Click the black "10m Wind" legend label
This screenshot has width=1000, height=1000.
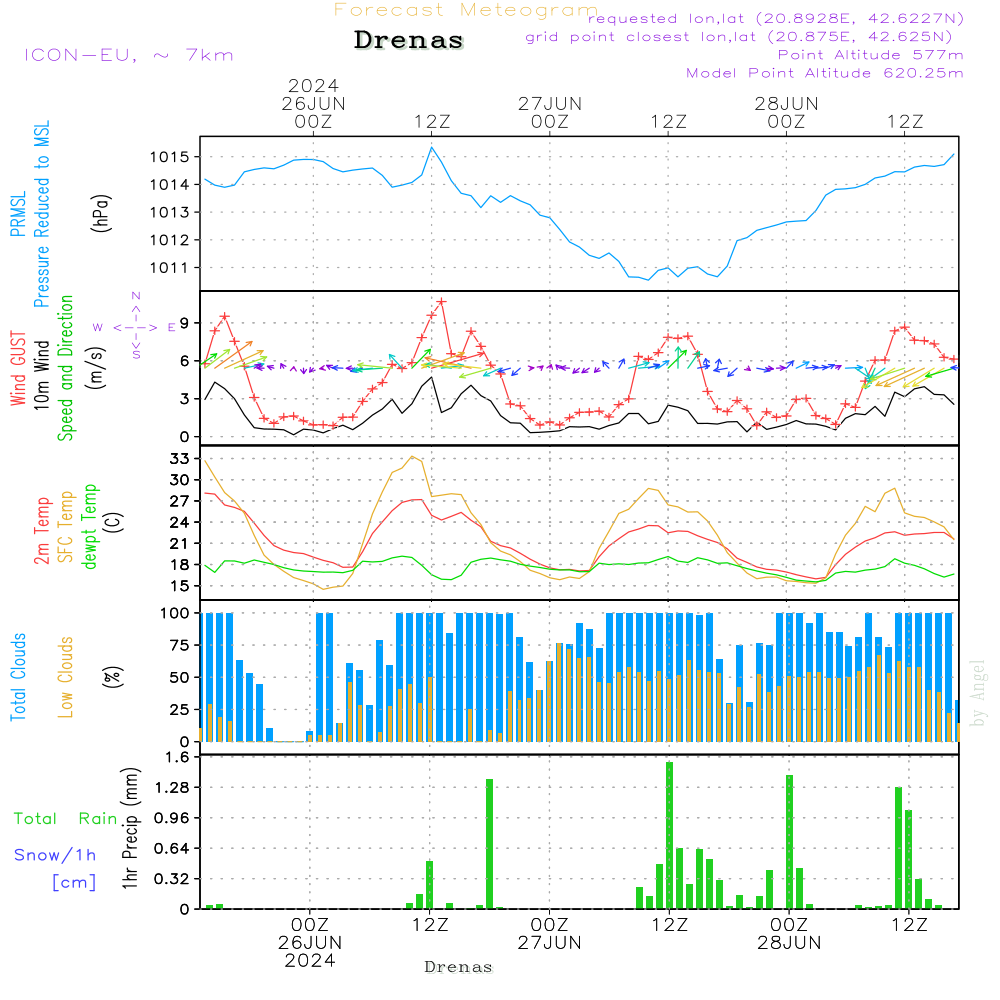(41, 375)
